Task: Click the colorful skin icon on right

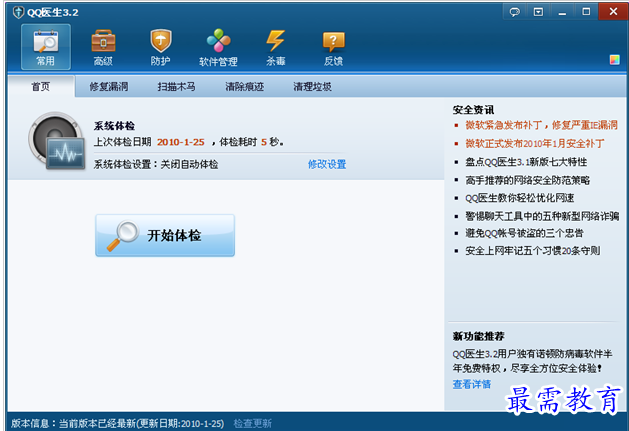Action: 614,60
